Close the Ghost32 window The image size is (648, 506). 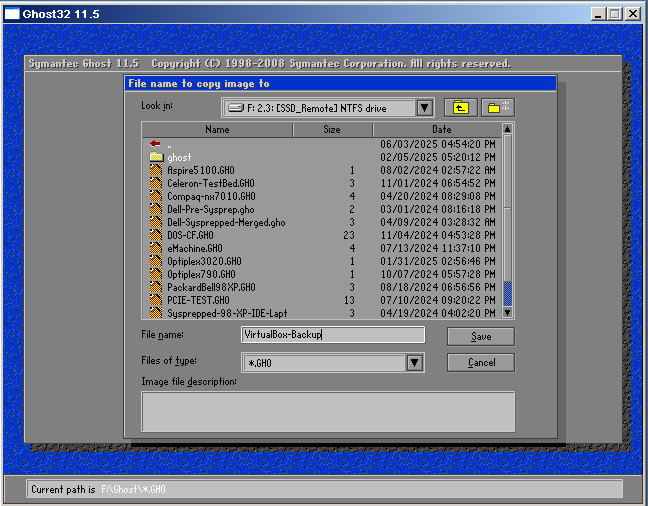pos(633,14)
